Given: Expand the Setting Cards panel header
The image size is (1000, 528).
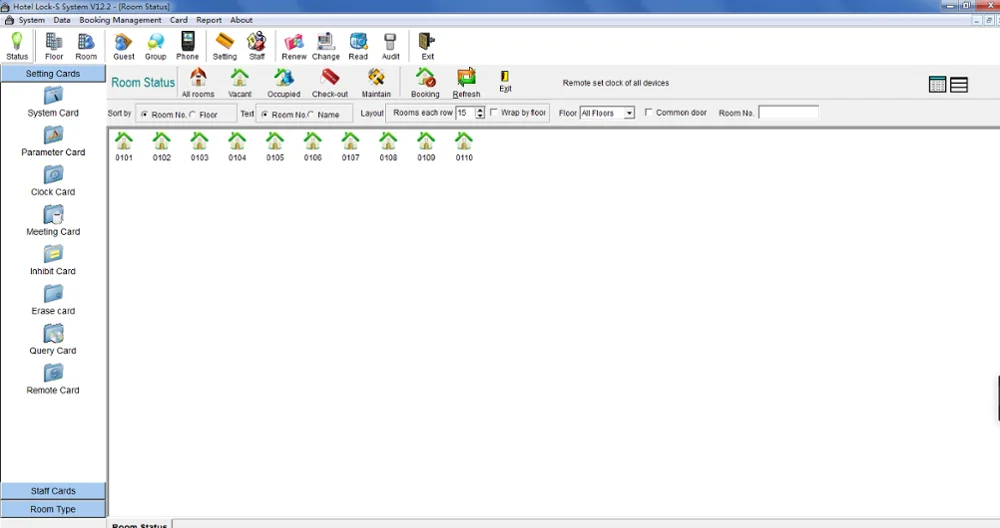Looking at the screenshot, I should tap(53, 74).
